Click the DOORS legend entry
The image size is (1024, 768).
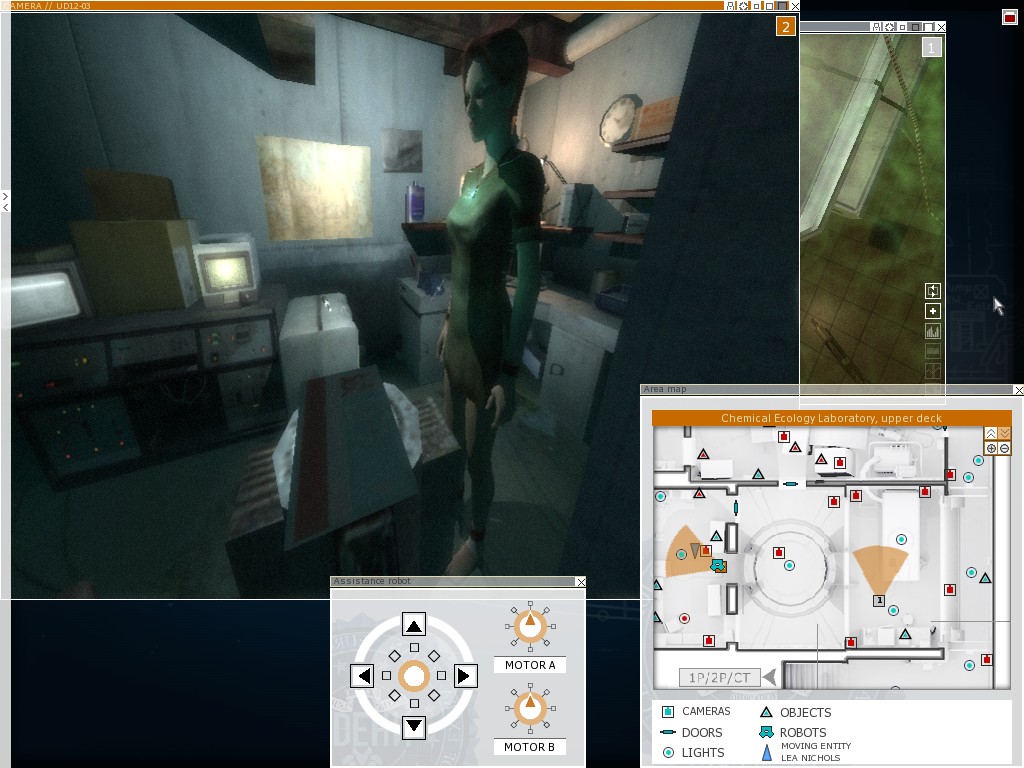pos(692,733)
